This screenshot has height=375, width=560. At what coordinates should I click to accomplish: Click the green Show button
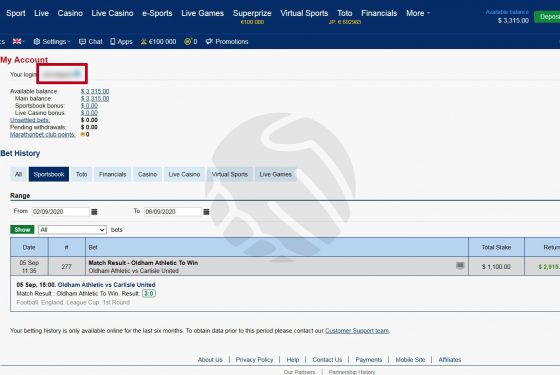[x=22, y=230]
